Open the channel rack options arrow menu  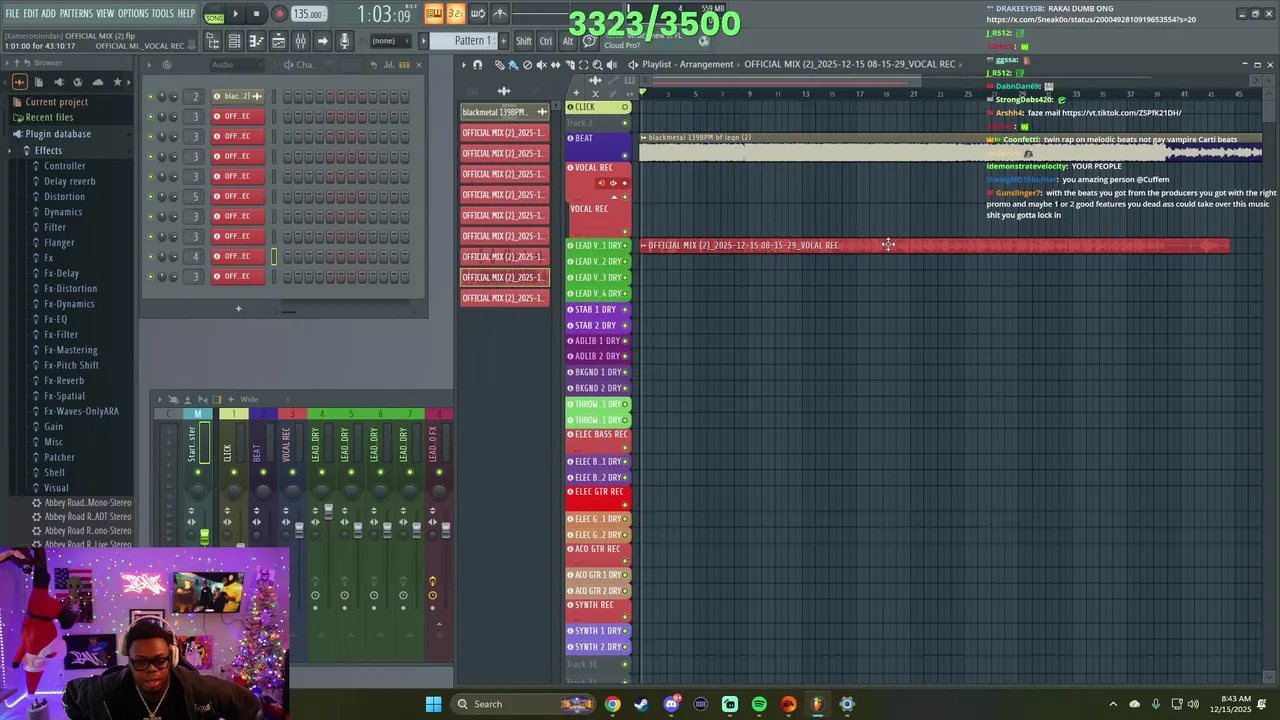point(149,65)
